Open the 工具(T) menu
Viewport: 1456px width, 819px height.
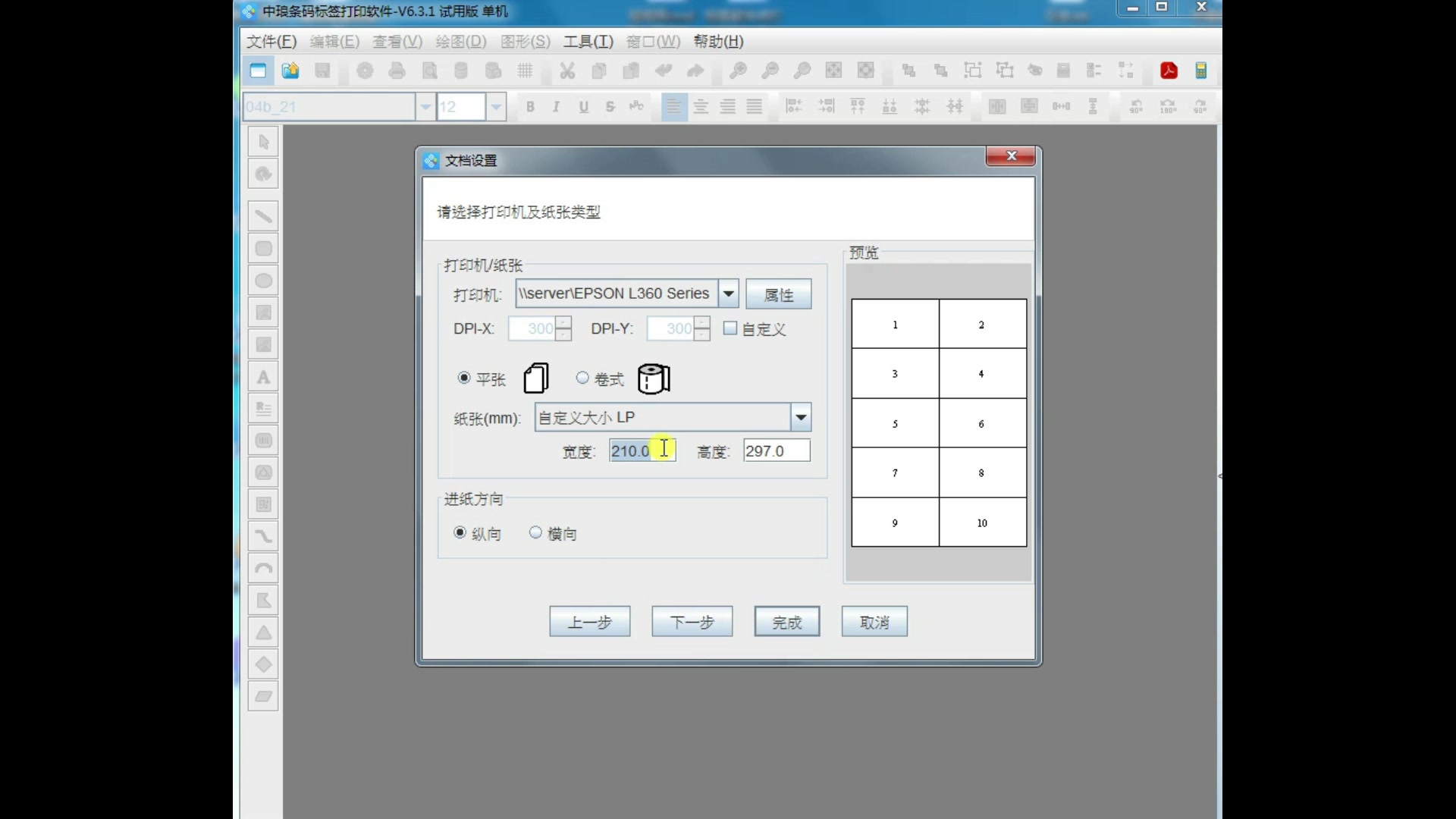pyautogui.click(x=588, y=42)
